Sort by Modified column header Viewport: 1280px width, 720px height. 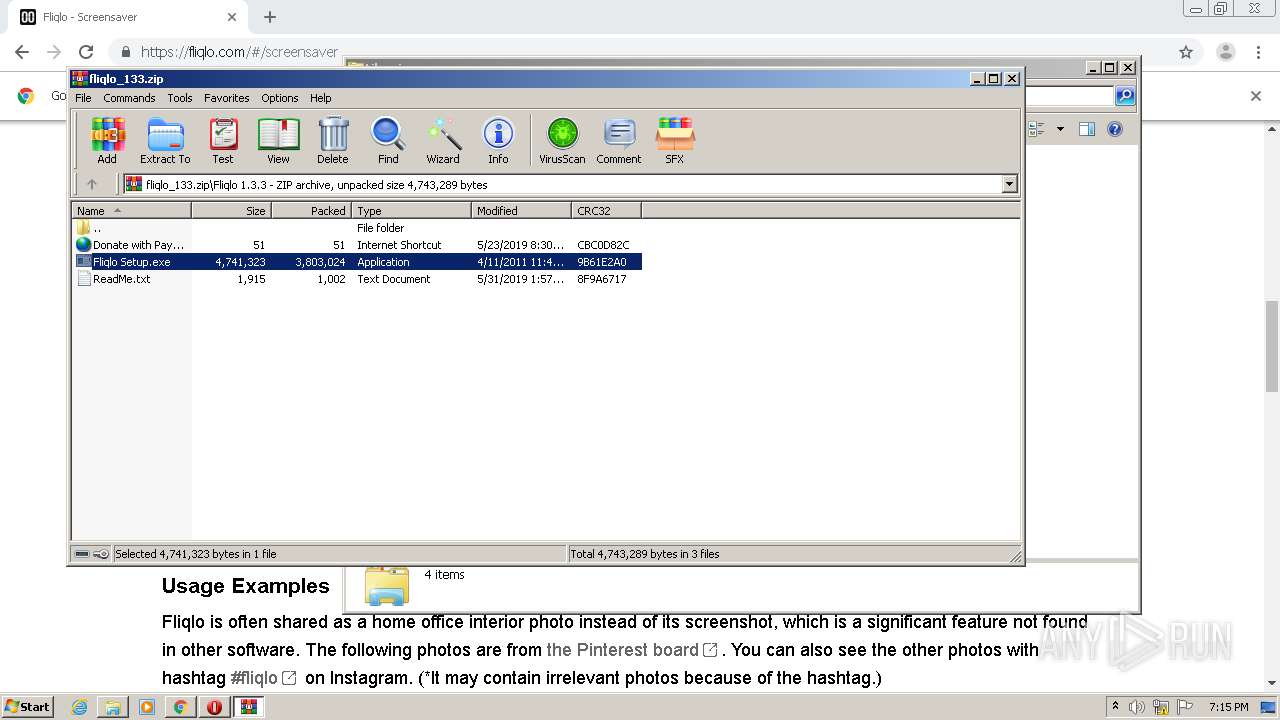pyautogui.click(x=521, y=211)
